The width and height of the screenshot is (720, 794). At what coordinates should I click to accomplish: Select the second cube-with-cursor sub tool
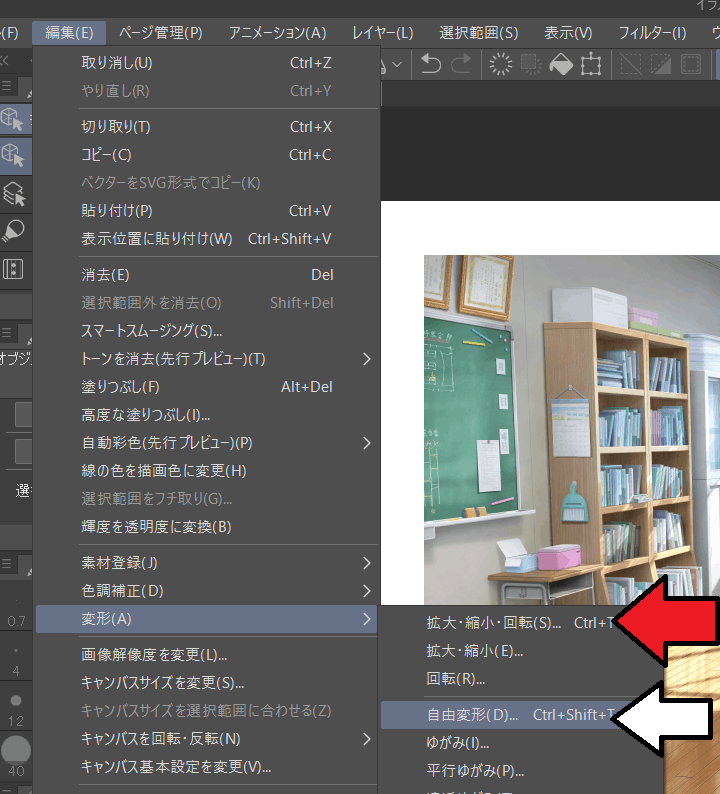pyautogui.click(x=13, y=155)
